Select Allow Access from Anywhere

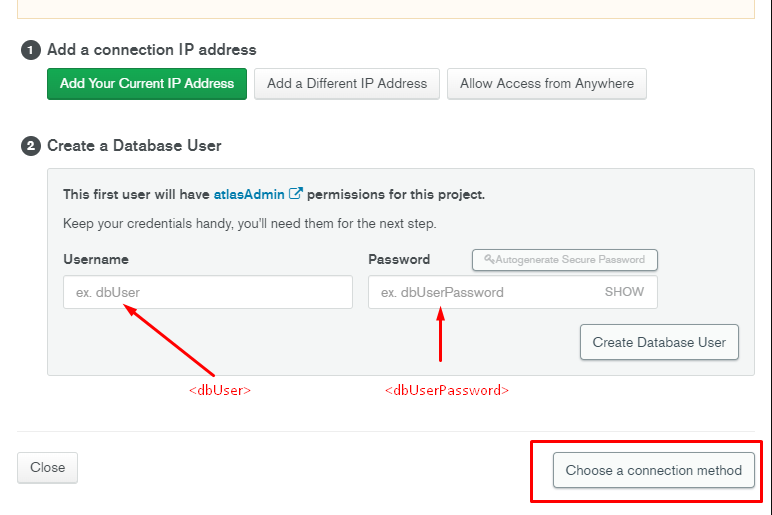(x=547, y=84)
